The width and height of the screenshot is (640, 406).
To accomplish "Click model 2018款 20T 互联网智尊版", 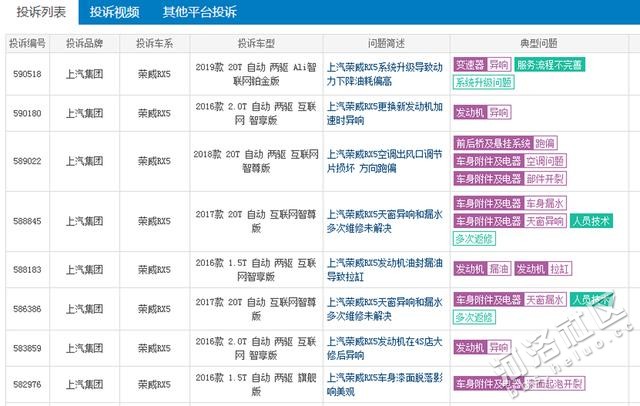I will (256, 161).
